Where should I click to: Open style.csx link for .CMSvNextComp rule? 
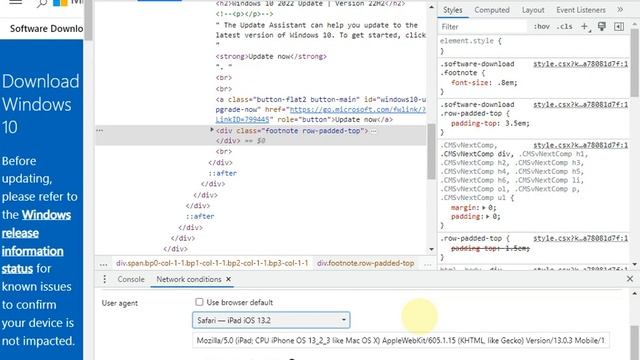point(580,145)
